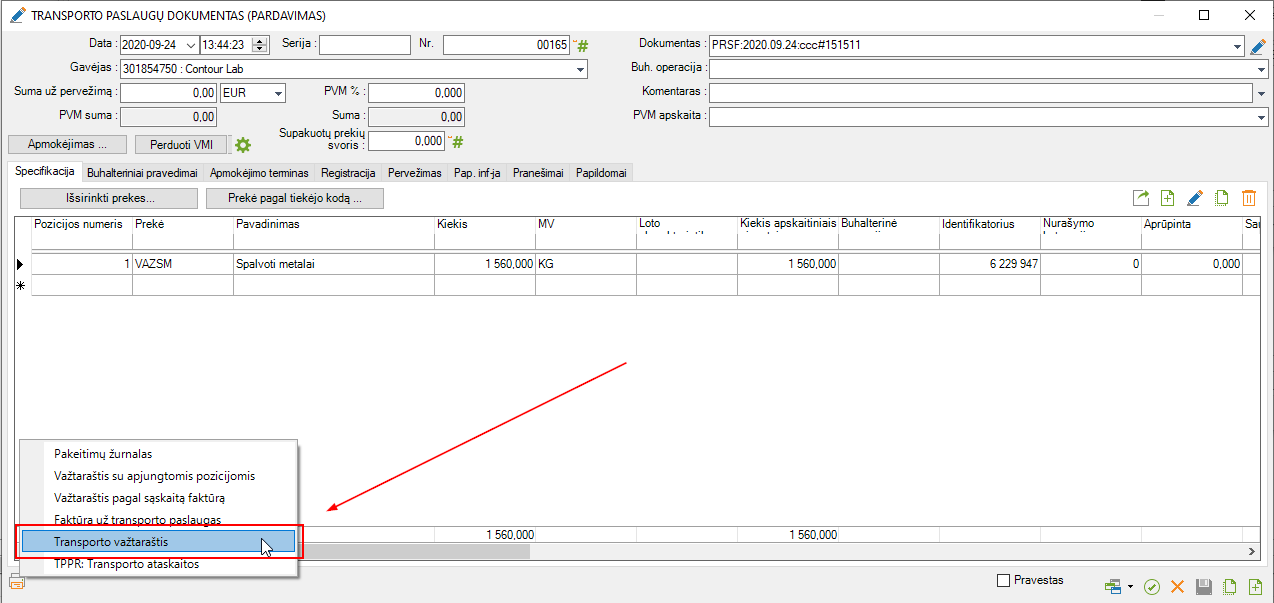Click the green gear icon beside Perduoti VMI

(x=242, y=145)
